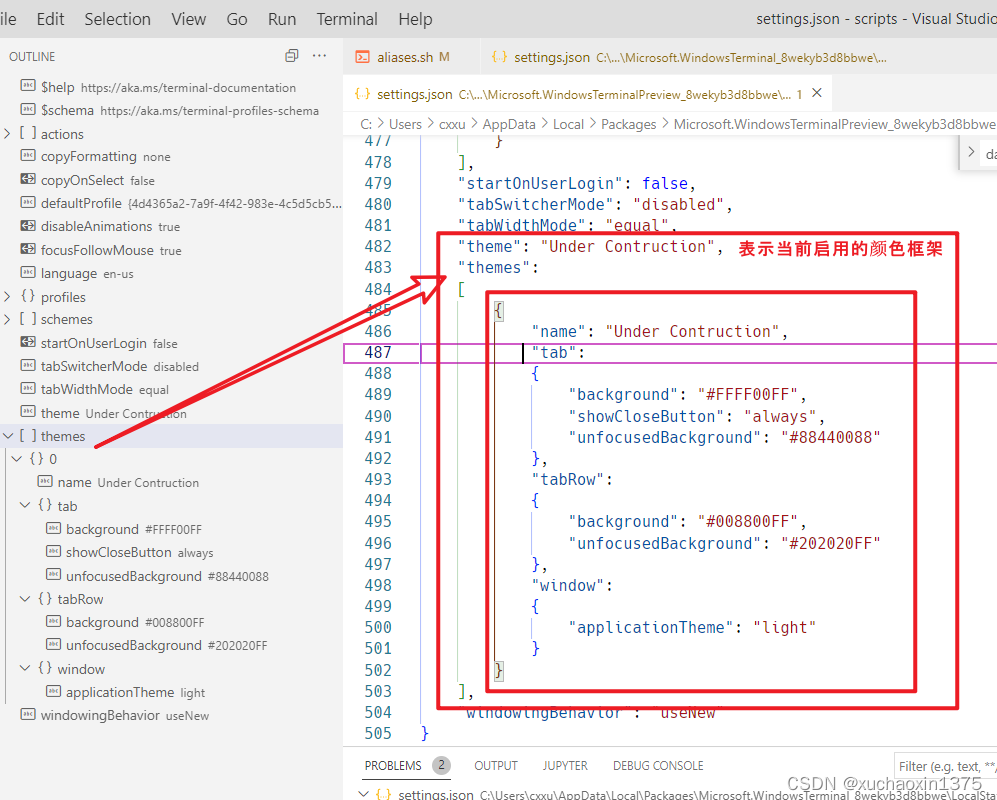Click line number 487 in gutter

[378, 352]
